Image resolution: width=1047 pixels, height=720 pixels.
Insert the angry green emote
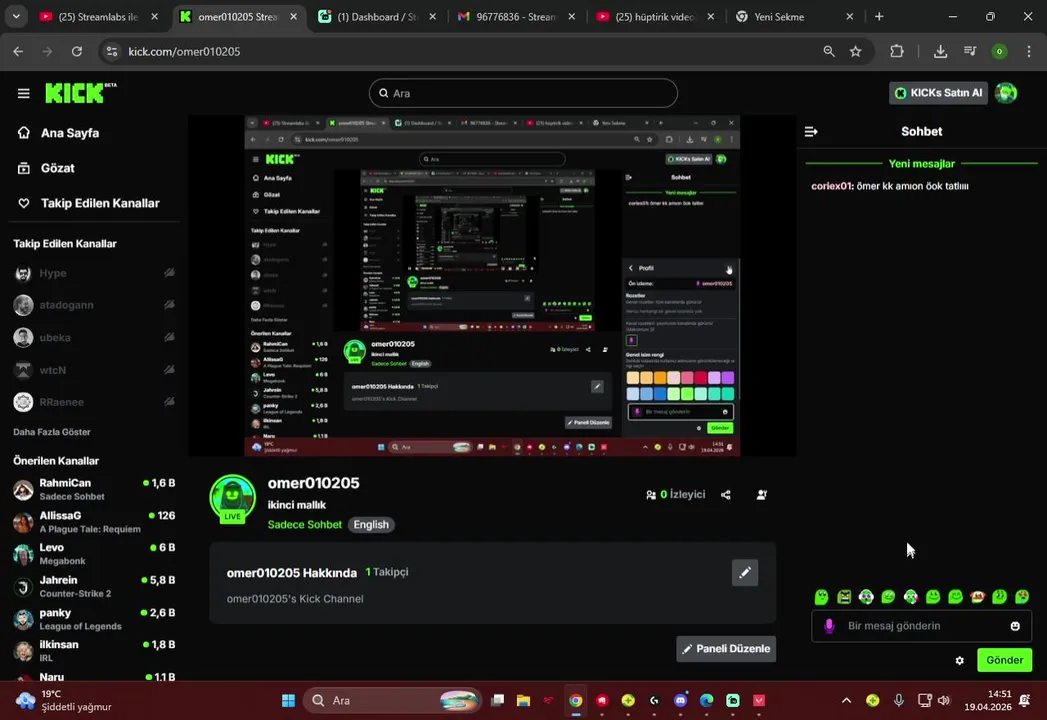[x=844, y=596]
